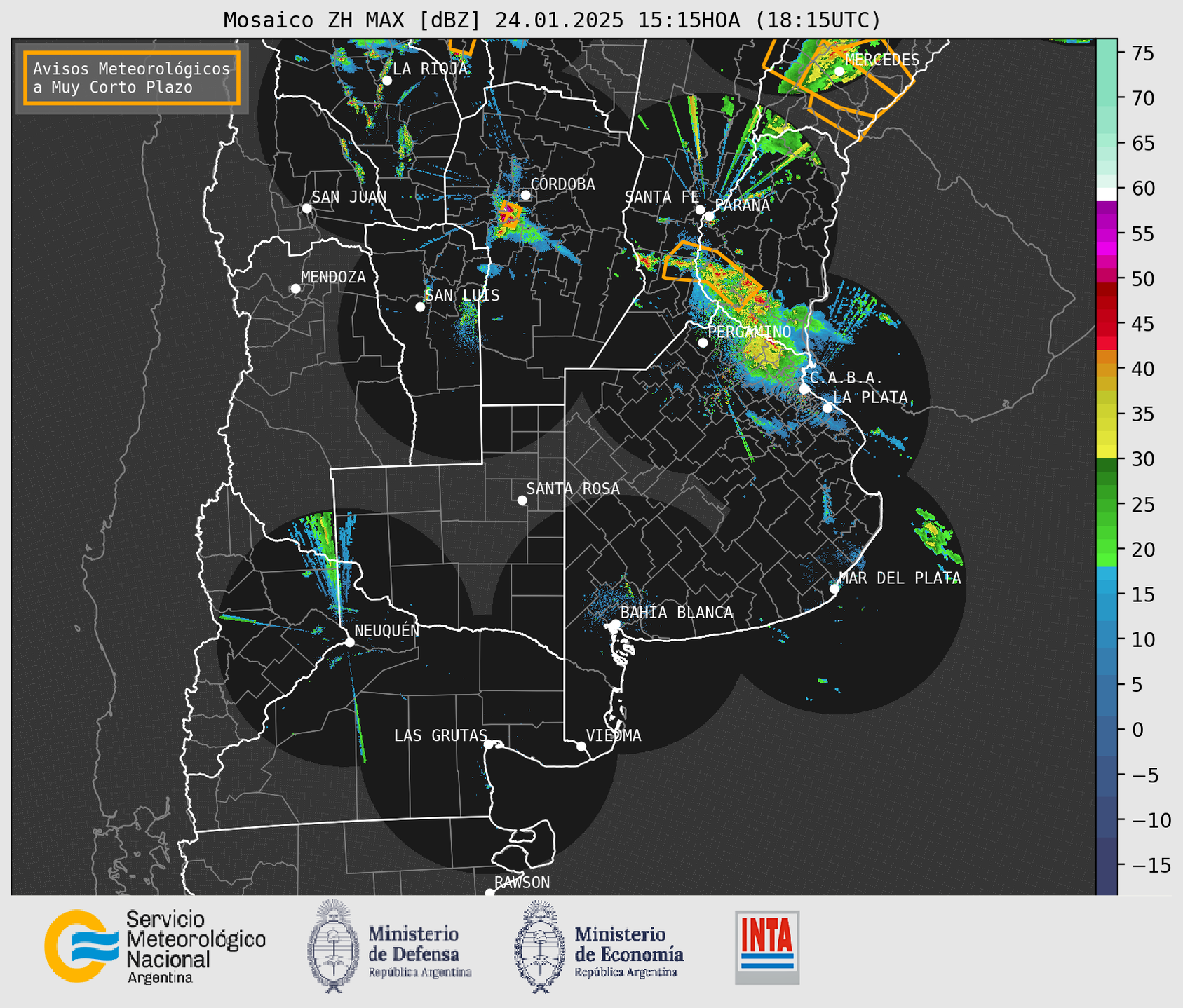Click the 45 dBZ red colorbar segment
This screenshot has height=1008, width=1183.
(x=1107, y=324)
